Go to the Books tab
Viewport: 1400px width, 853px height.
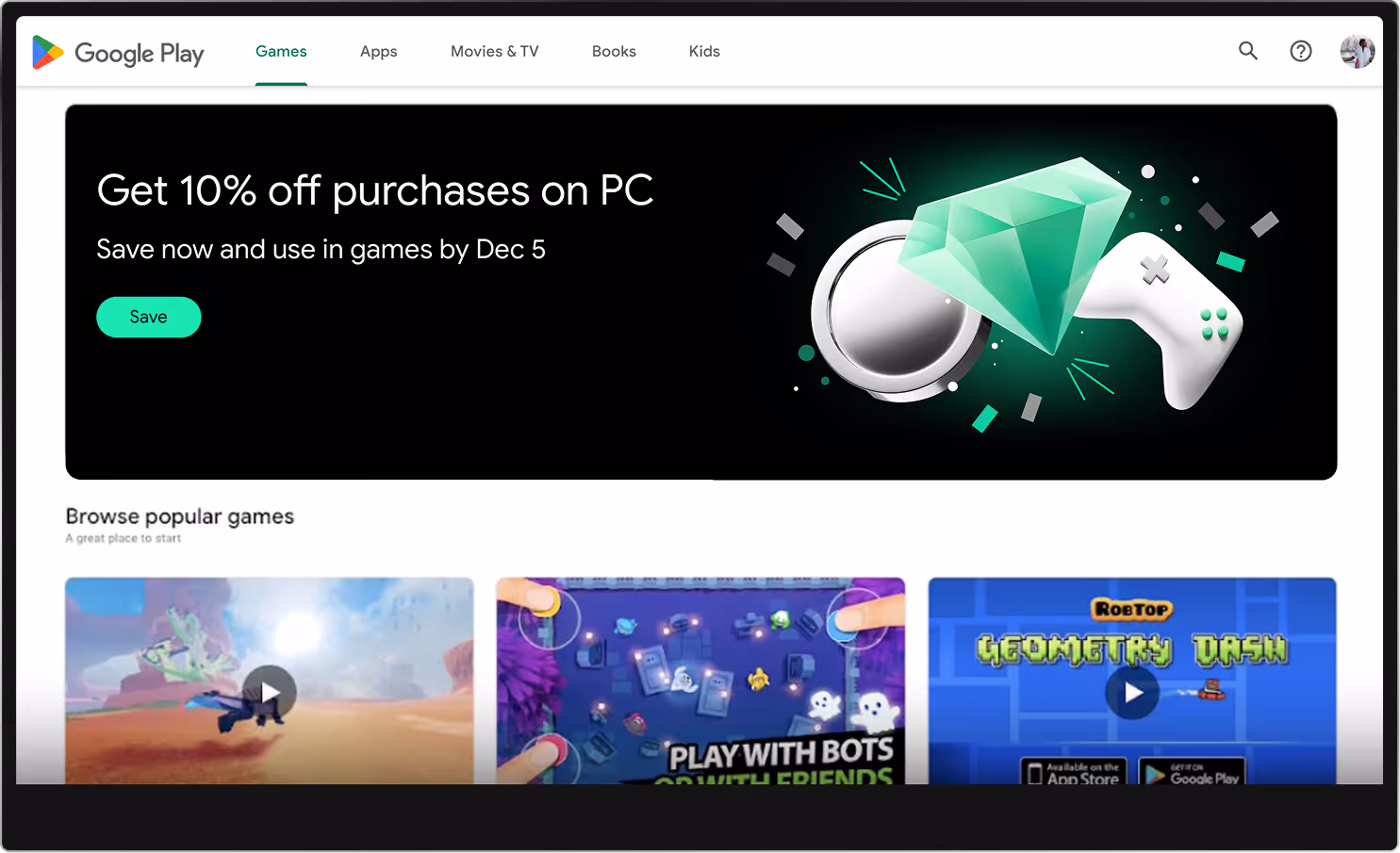(x=614, y=51)
